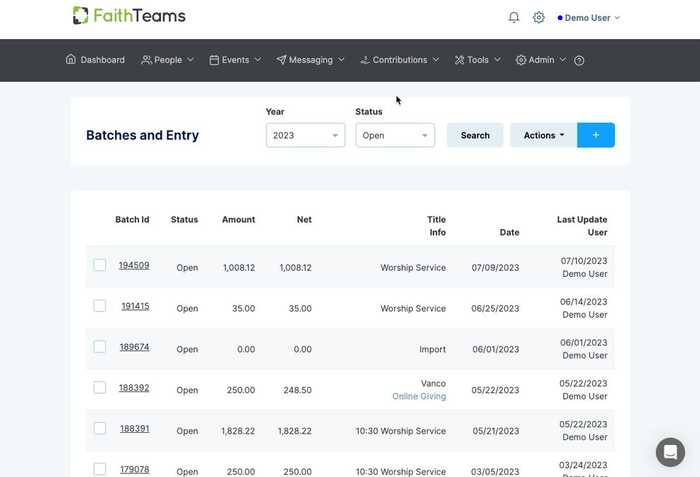This screenshot has height=477, width=700.
Task: Select checkbox for batch 194509
Action: [x=100, y=265]
